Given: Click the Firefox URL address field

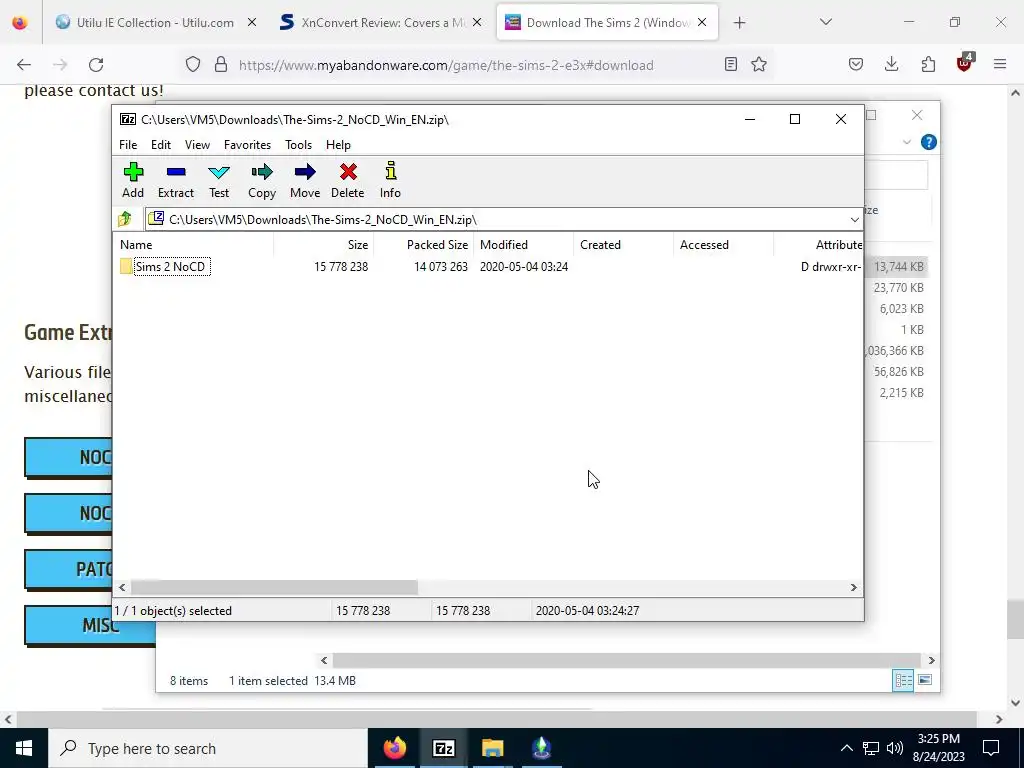Looking at the screenshot, I should pyautogui.click(x=446, y=65).
